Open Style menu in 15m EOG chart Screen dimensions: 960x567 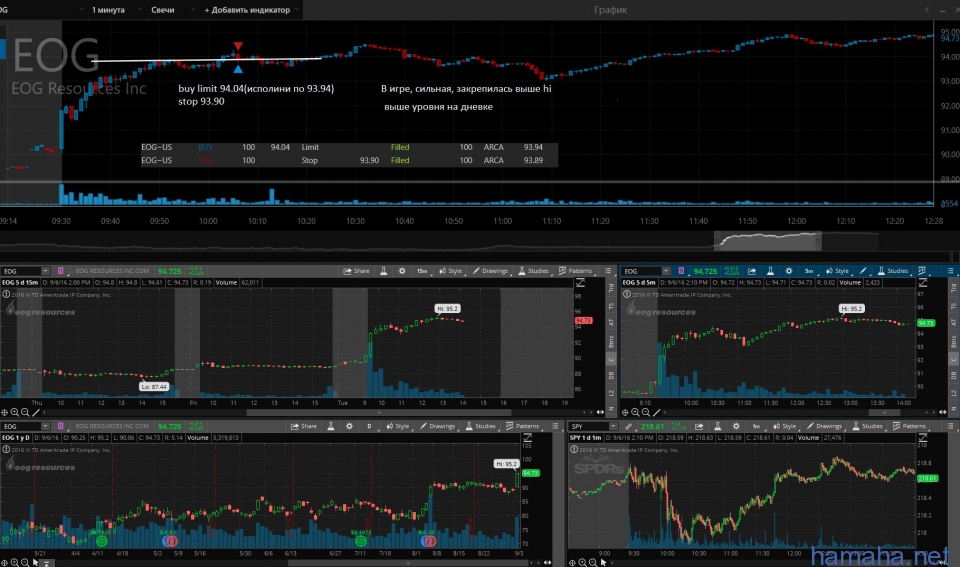coord(451,271)
